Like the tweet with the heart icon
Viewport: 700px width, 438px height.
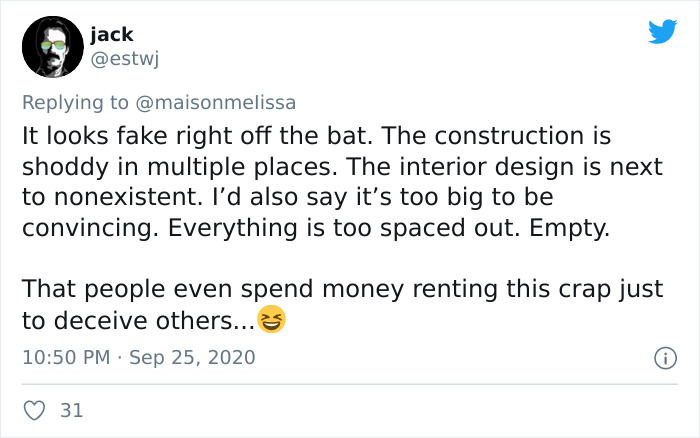click(x=35, y=410)
